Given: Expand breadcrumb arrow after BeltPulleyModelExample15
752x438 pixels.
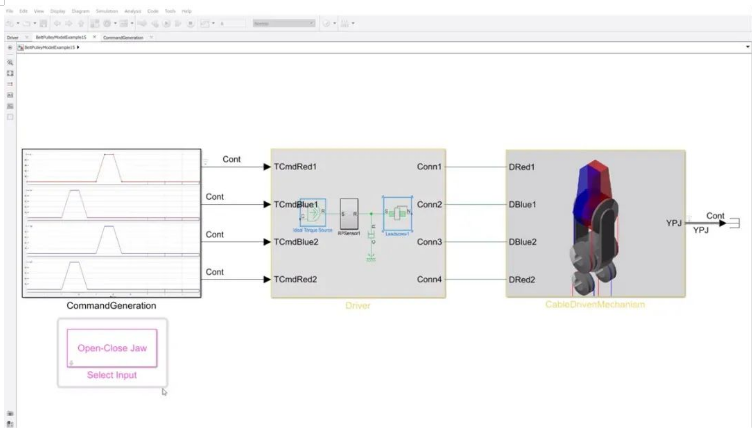Looking at the screenshot, I should (78, 47).
